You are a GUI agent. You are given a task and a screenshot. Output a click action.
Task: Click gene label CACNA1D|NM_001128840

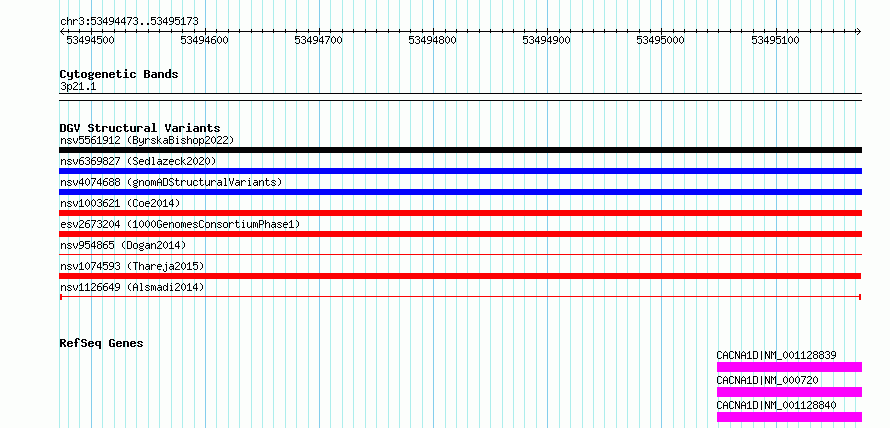(x=776, y=405)
